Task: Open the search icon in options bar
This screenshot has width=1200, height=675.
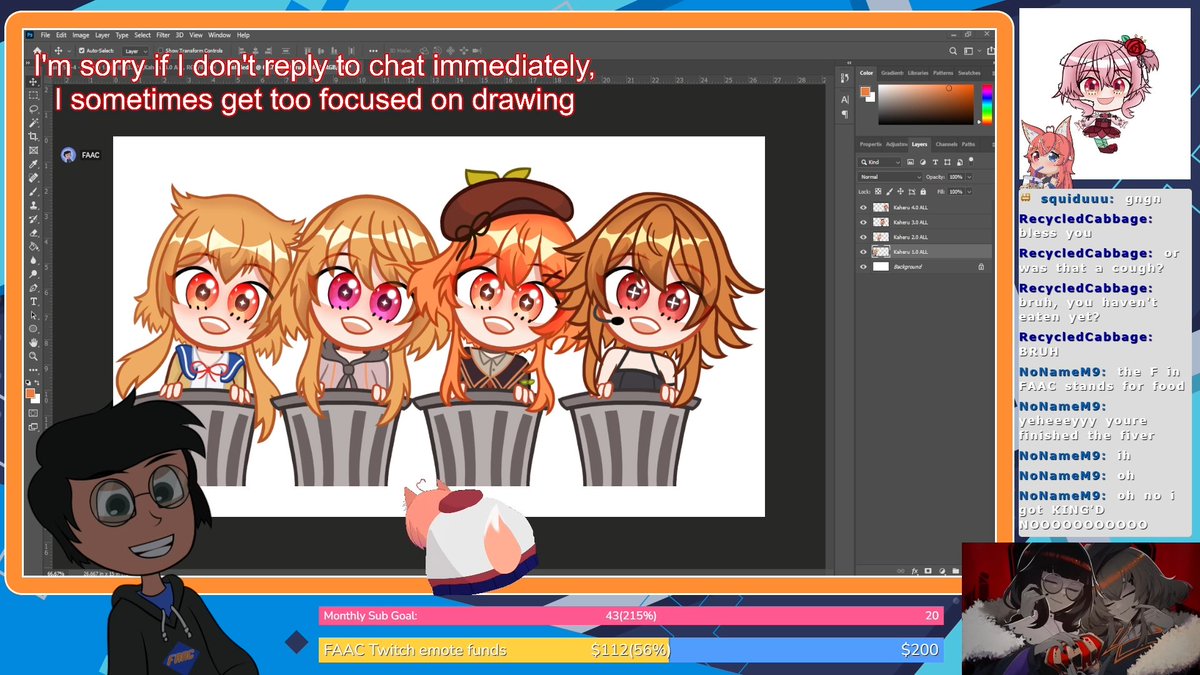Action: 953,50
